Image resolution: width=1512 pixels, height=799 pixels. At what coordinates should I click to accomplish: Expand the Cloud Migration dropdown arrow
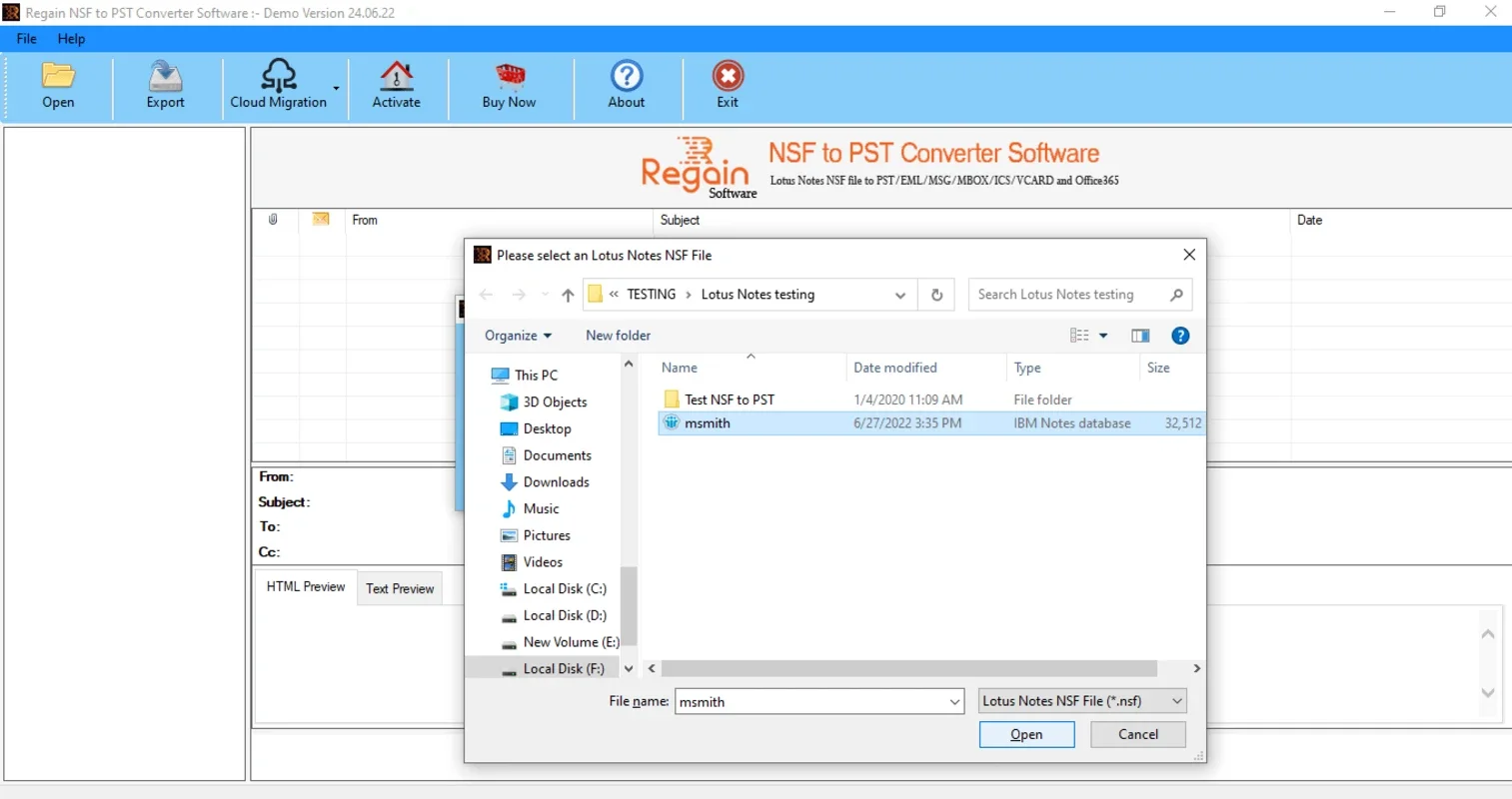336,89
